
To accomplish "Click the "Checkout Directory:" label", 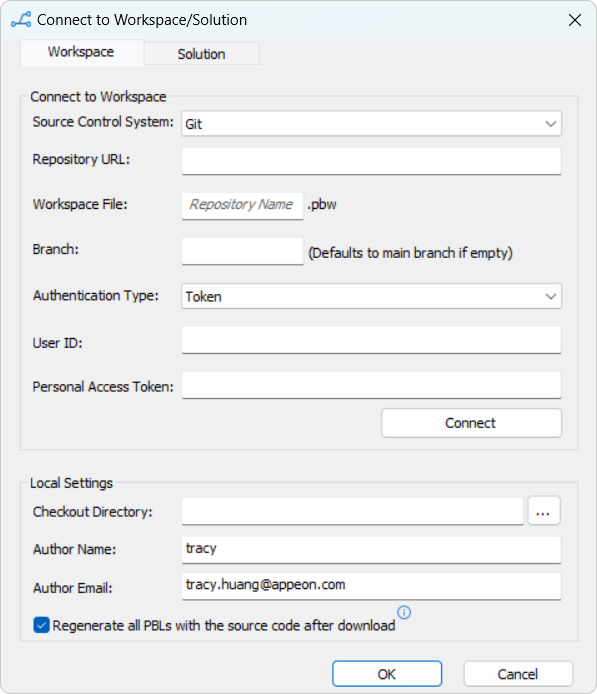I will click(92, 512).
